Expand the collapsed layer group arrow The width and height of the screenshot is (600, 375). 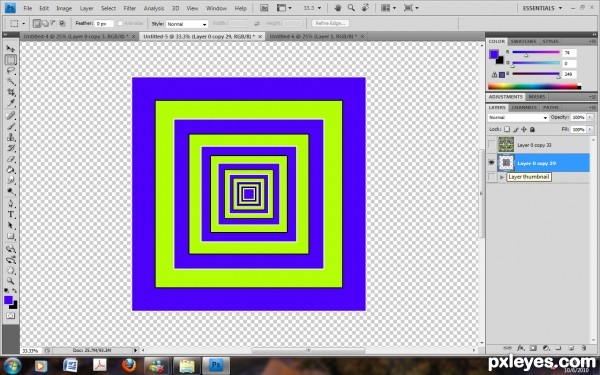[502, 177]
